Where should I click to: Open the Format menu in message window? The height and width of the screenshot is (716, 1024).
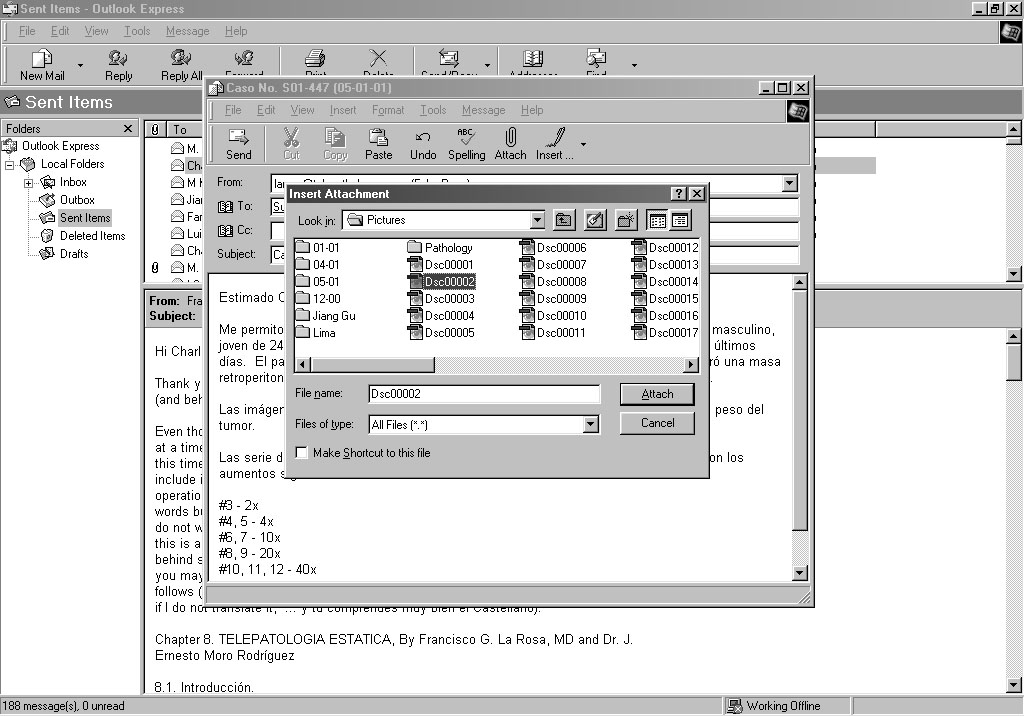pos(388,110)
